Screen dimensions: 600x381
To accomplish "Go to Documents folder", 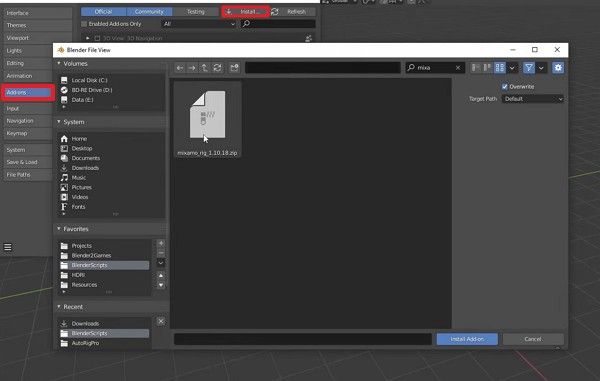I will [x=85, y=158].
